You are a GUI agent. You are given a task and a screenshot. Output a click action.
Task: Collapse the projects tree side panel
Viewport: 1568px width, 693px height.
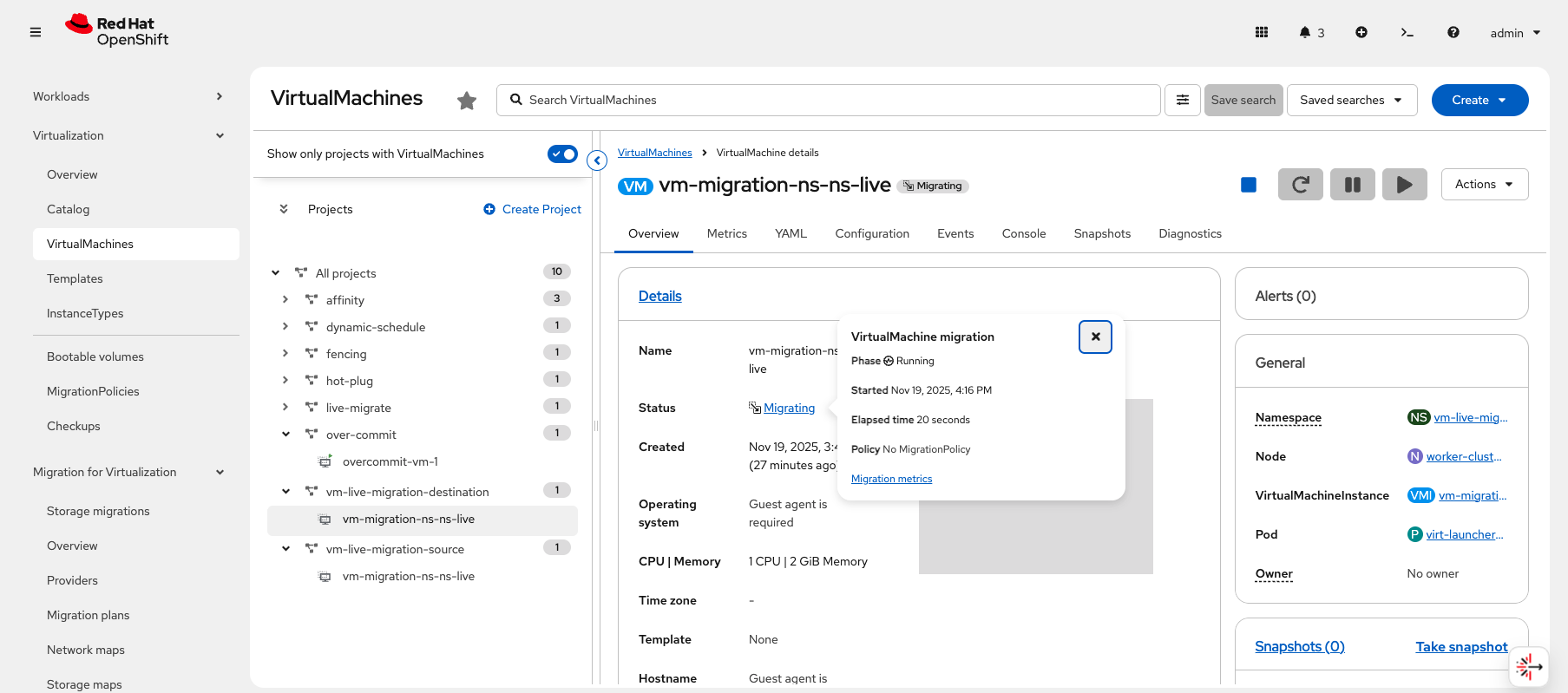click(x=597, y=160)
